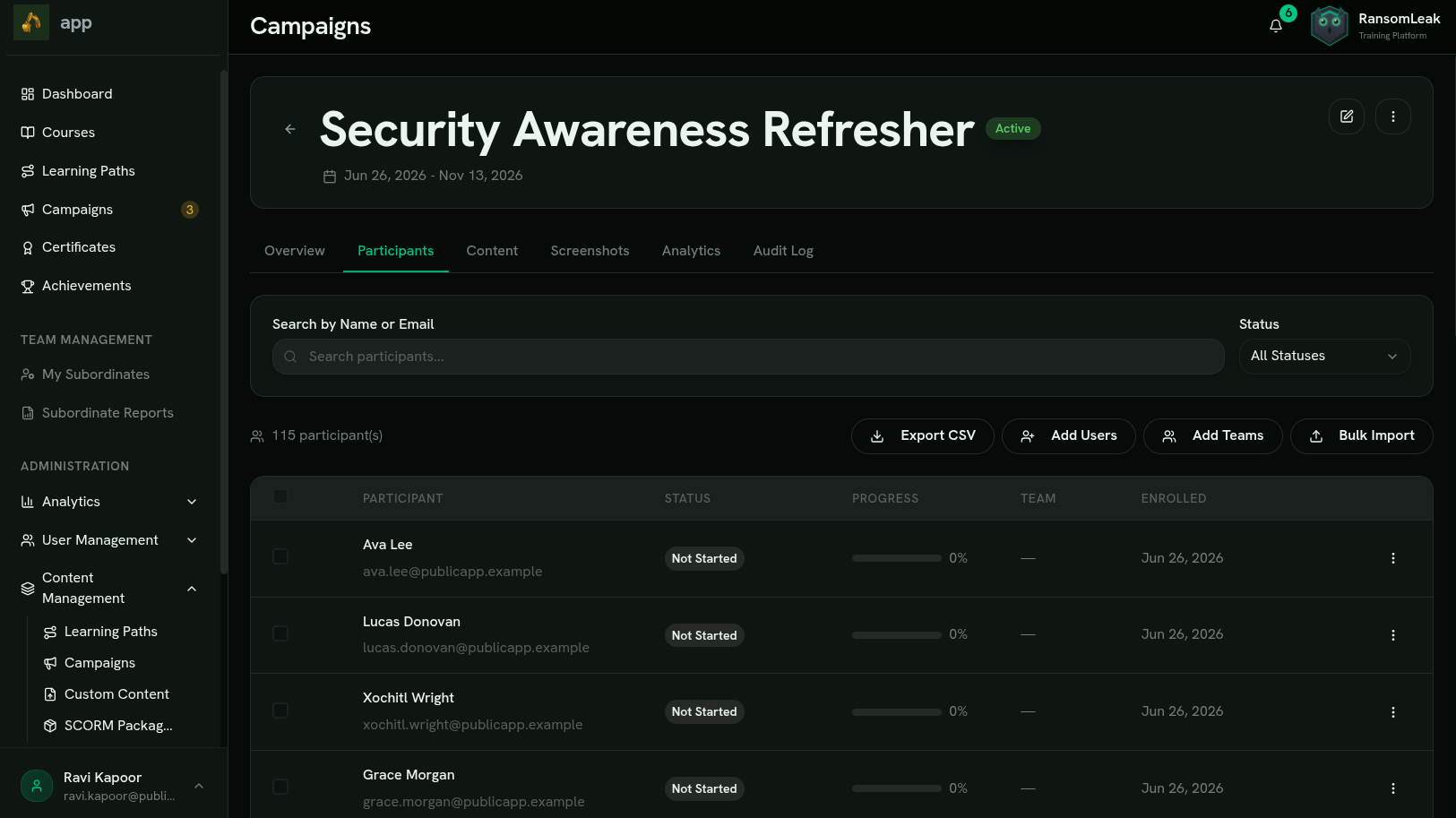Screen dimensions: 1456x818
Task: Open the Audit Log tab
Action: tap(783, 251)
